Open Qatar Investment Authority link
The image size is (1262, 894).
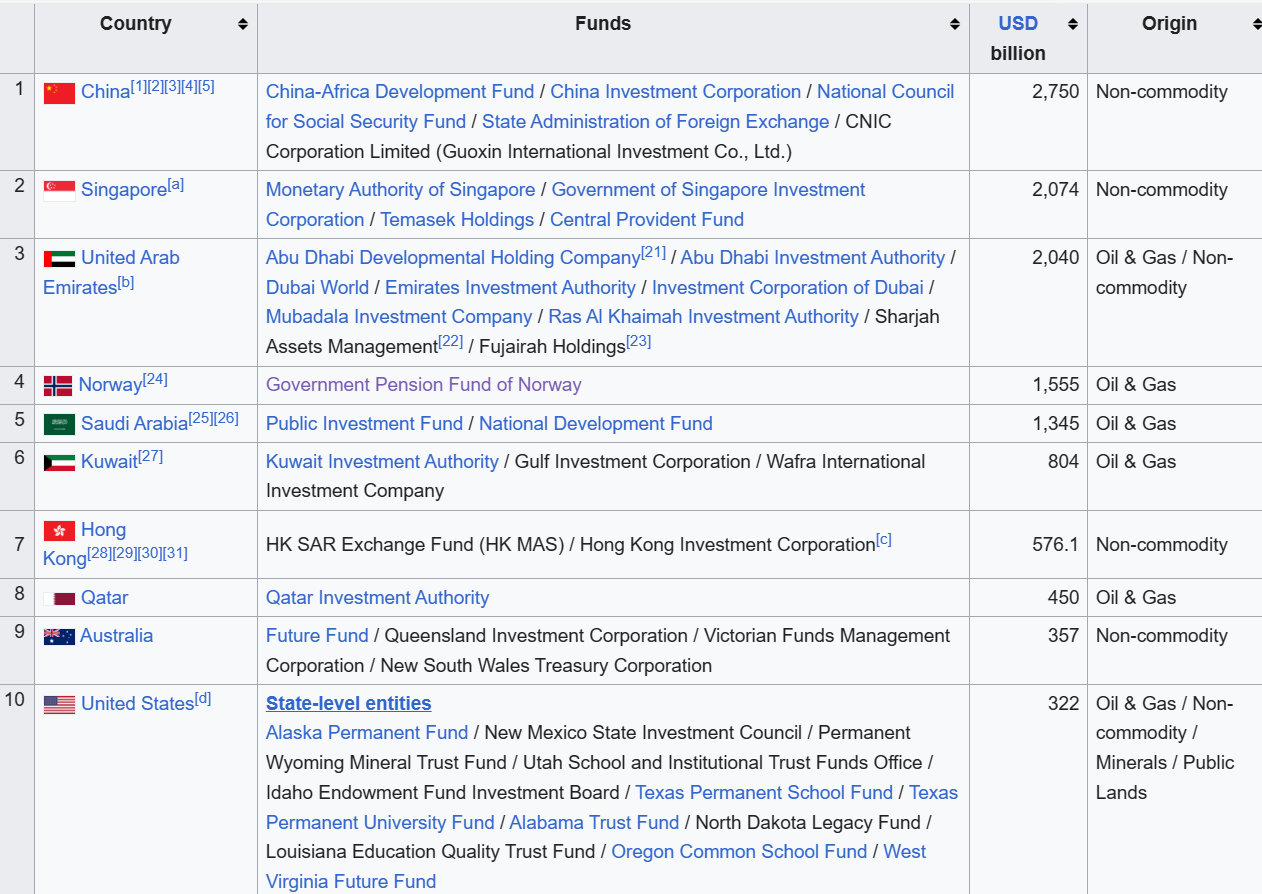(x=377, y=598)
